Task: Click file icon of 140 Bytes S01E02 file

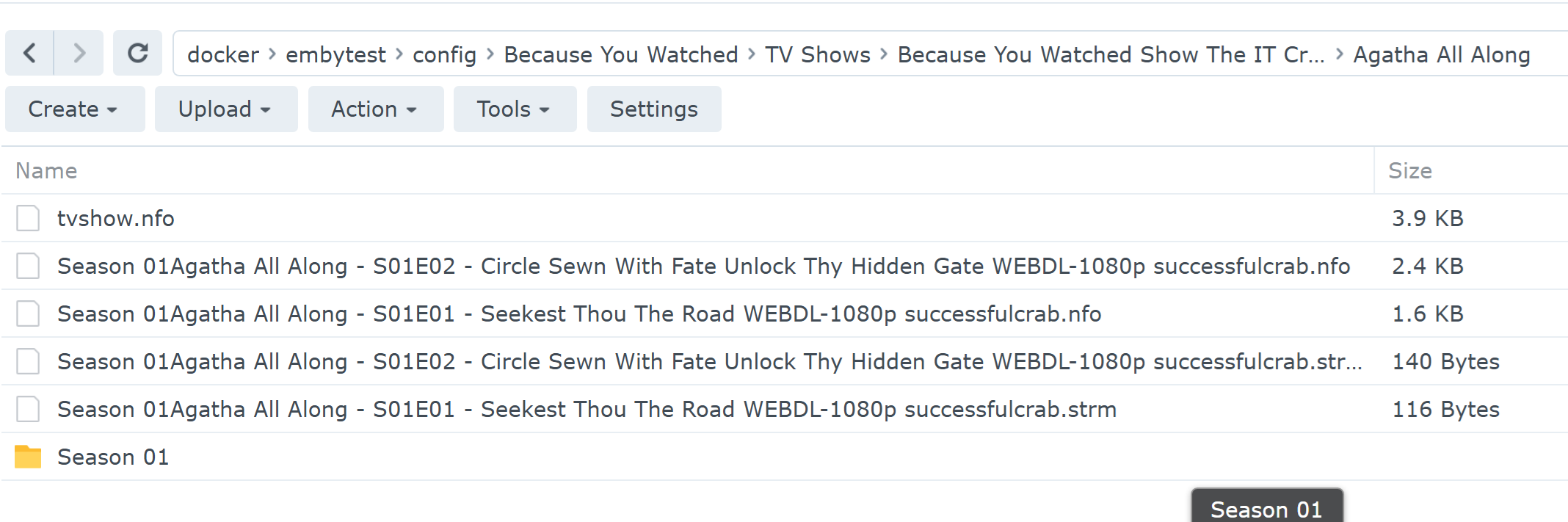Action: pyautogui.click(x=28, y=361)
